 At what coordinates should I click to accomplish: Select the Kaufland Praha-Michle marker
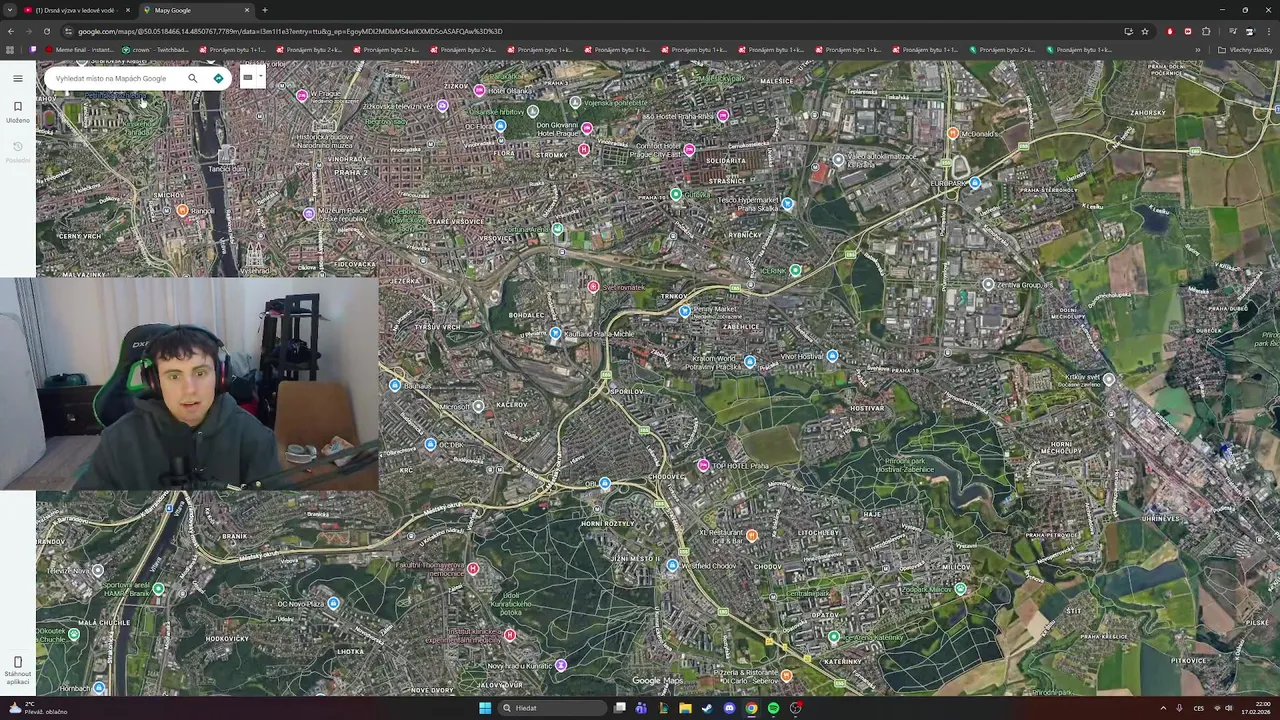[555, 334]
